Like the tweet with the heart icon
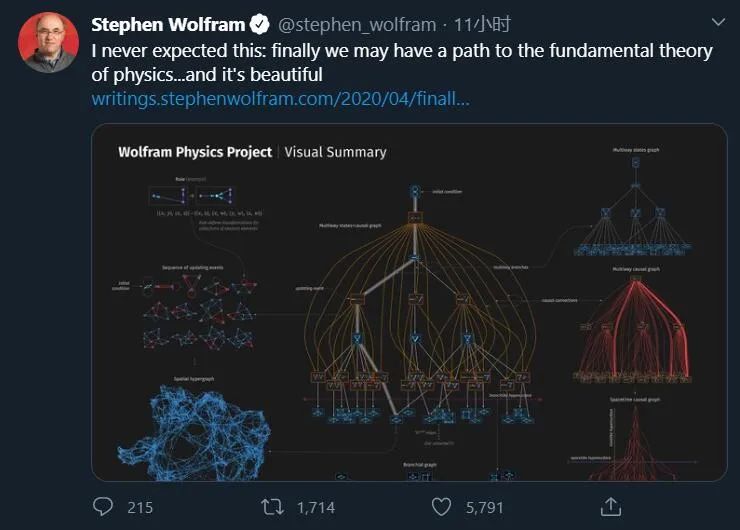 (x=441, y=507)
